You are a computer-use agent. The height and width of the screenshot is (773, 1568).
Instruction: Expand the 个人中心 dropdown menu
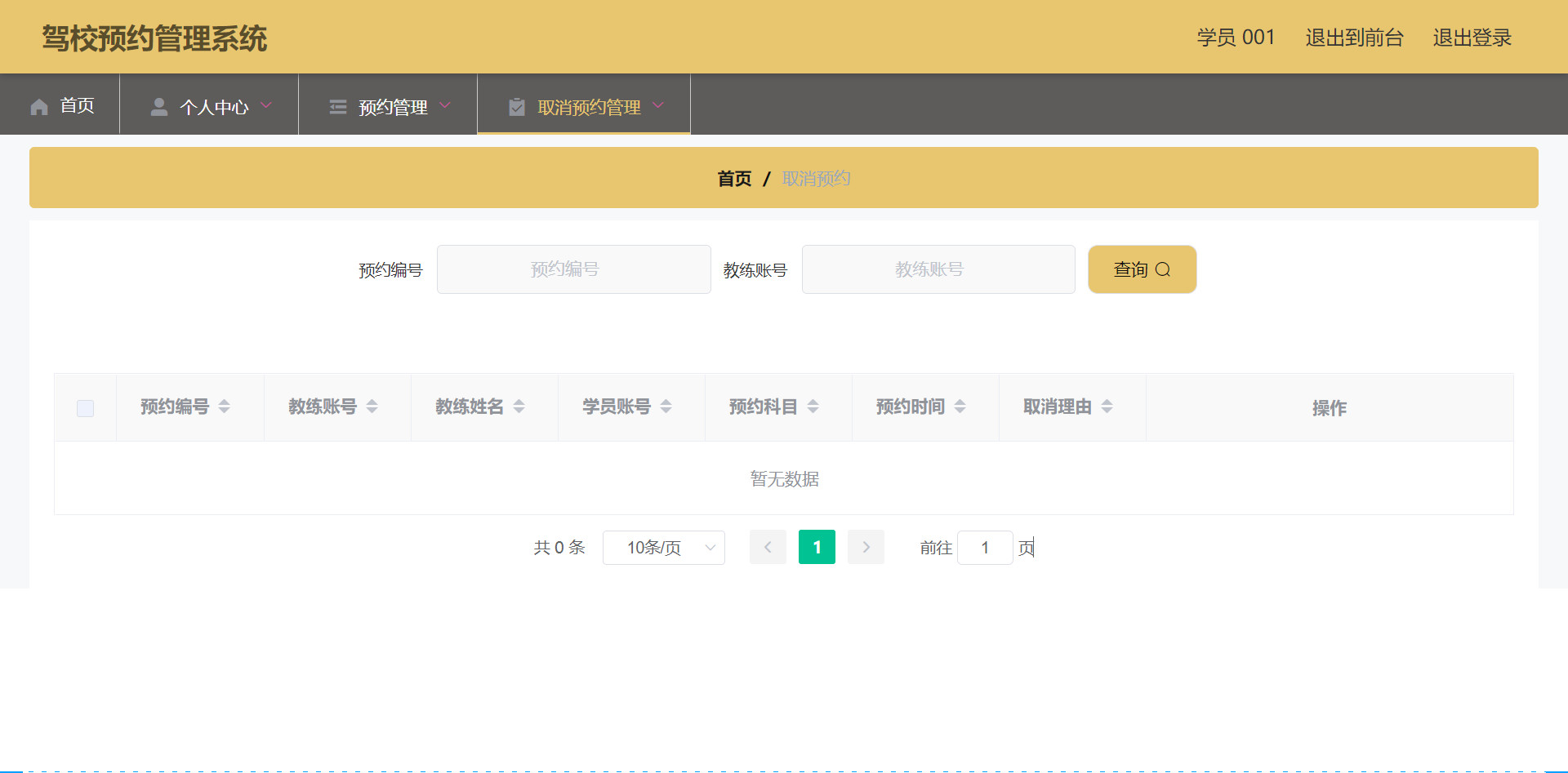click(267, 105)
